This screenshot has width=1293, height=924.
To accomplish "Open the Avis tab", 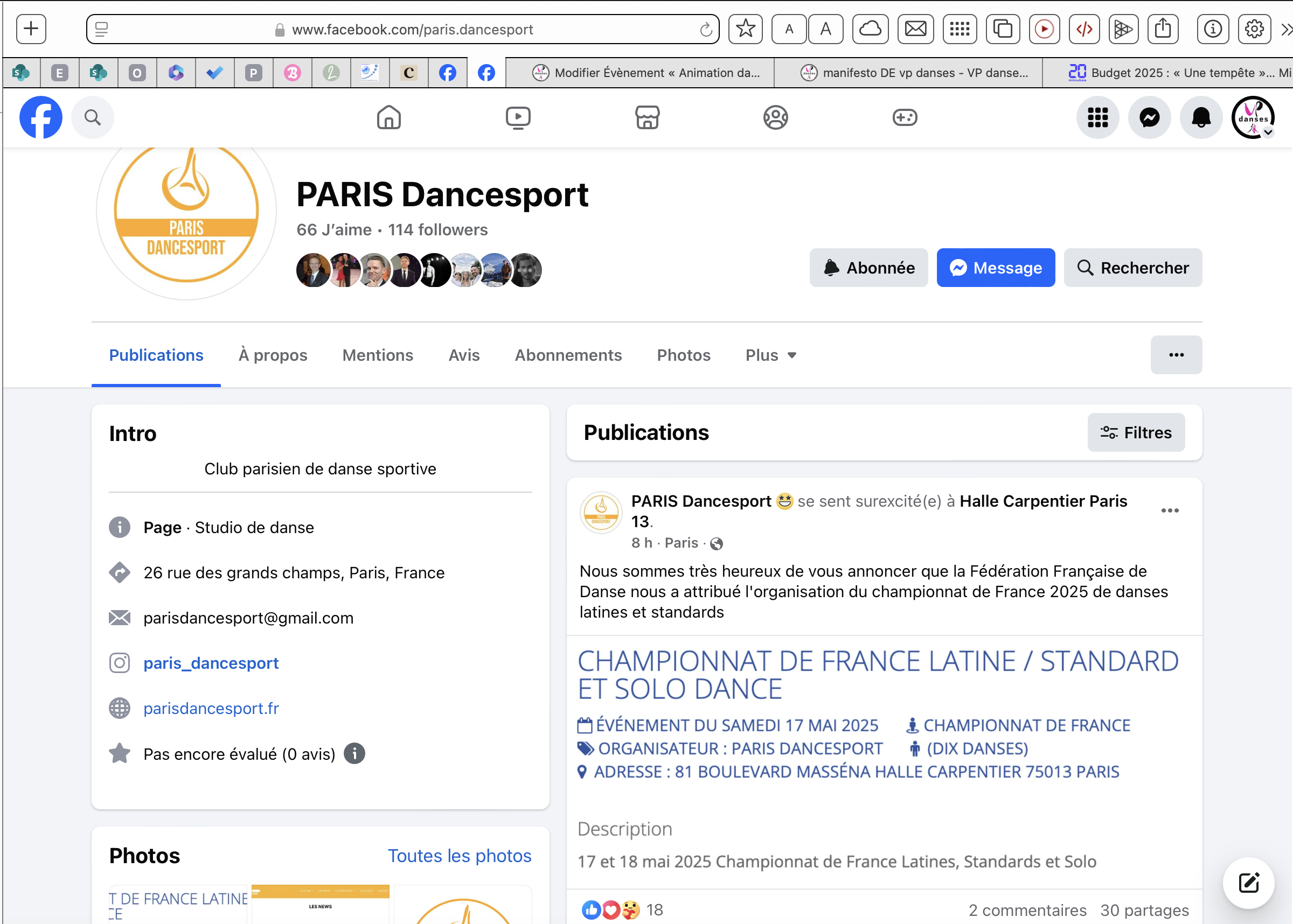I will click(464, 355).
